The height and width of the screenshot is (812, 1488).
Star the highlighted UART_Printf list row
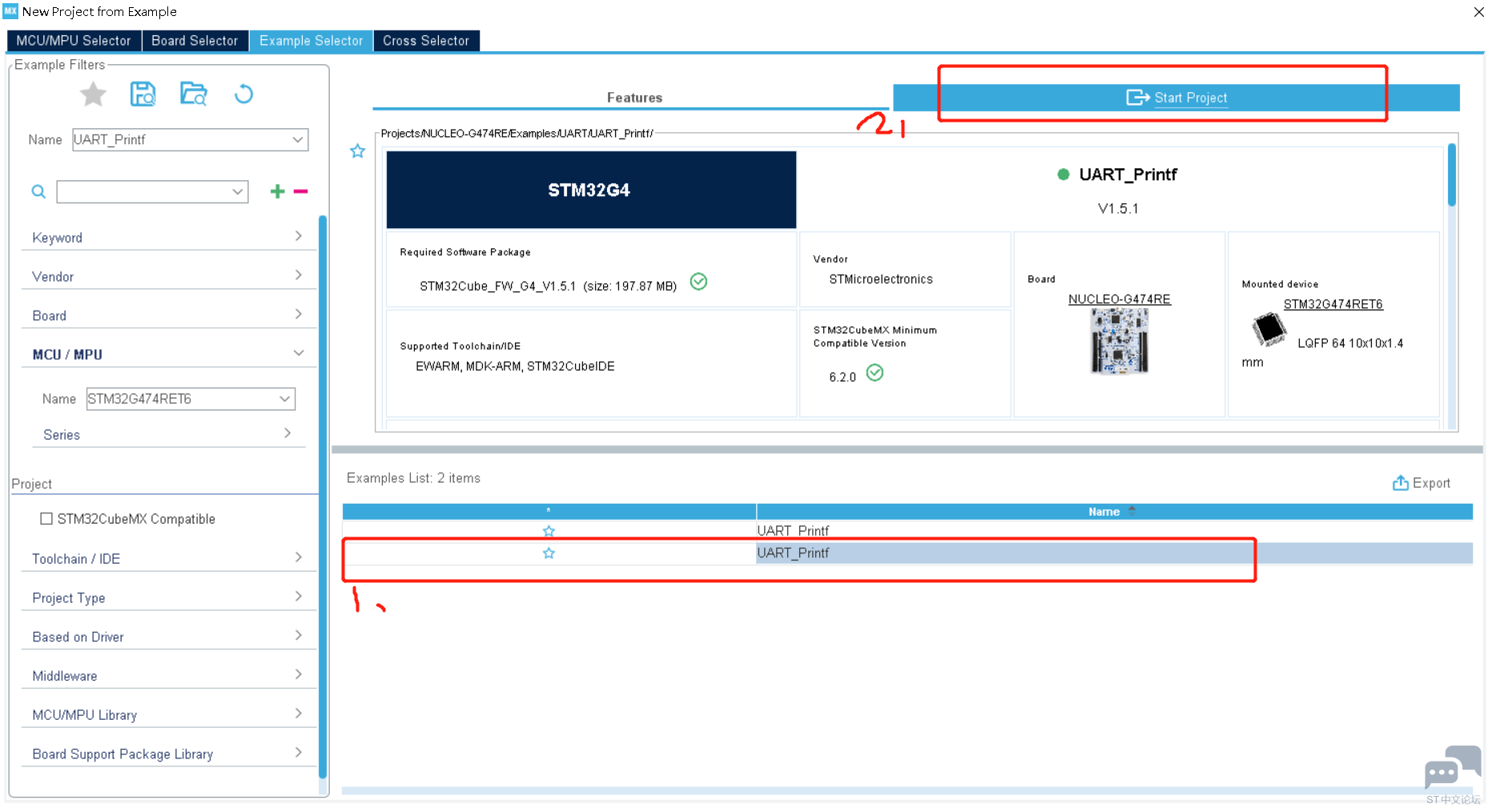click(x=549, y=553)
